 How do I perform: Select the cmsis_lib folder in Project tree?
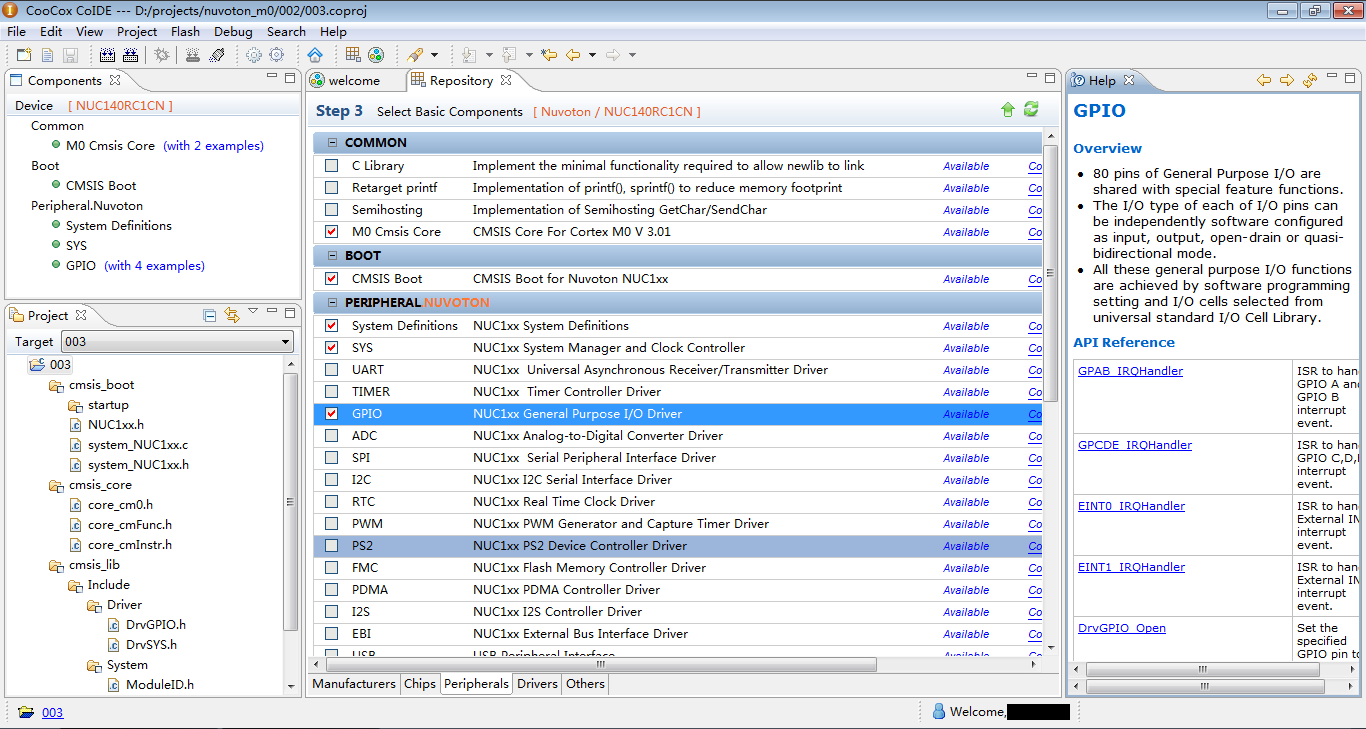[94, 565]
